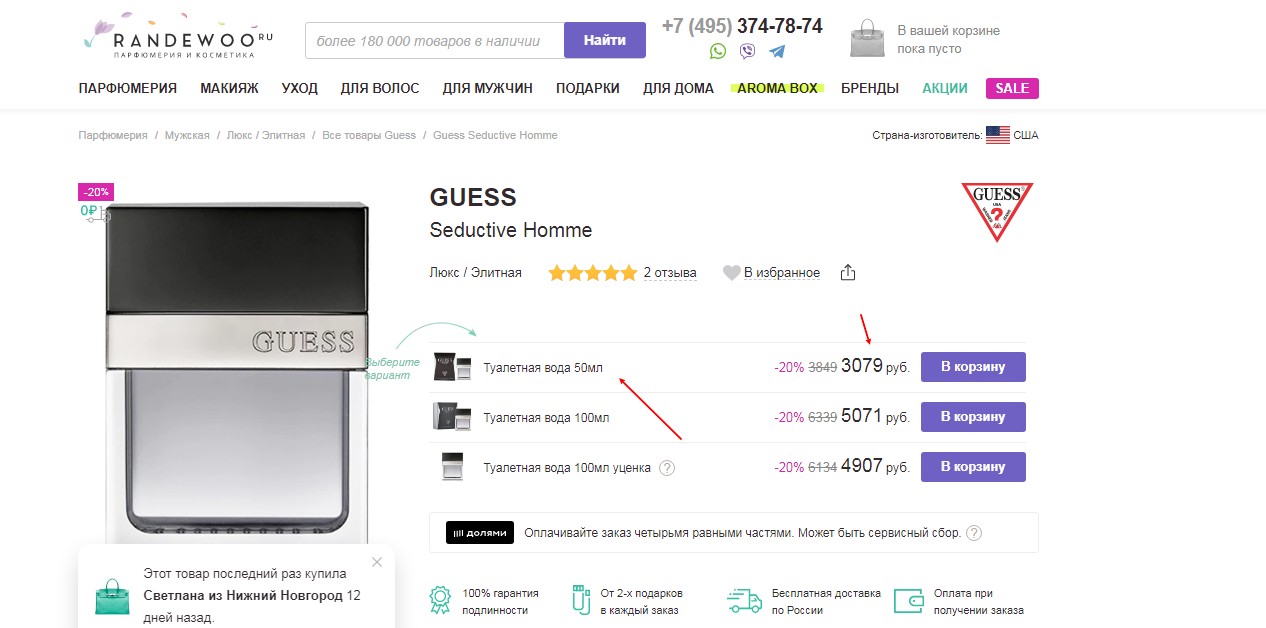Click the shopping bag cart icon

click(x=867, y=39)
